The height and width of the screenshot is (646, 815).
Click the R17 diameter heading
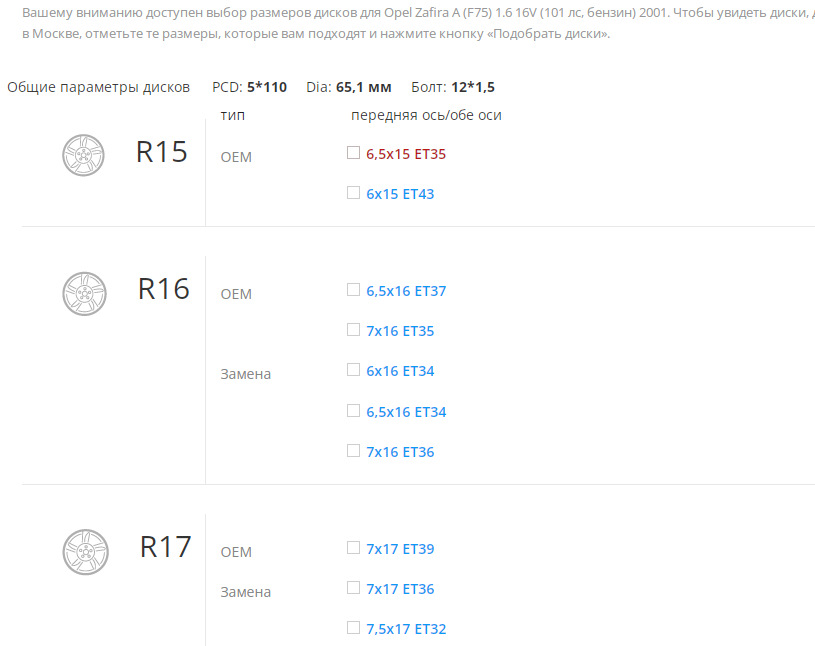pos(165,548)
